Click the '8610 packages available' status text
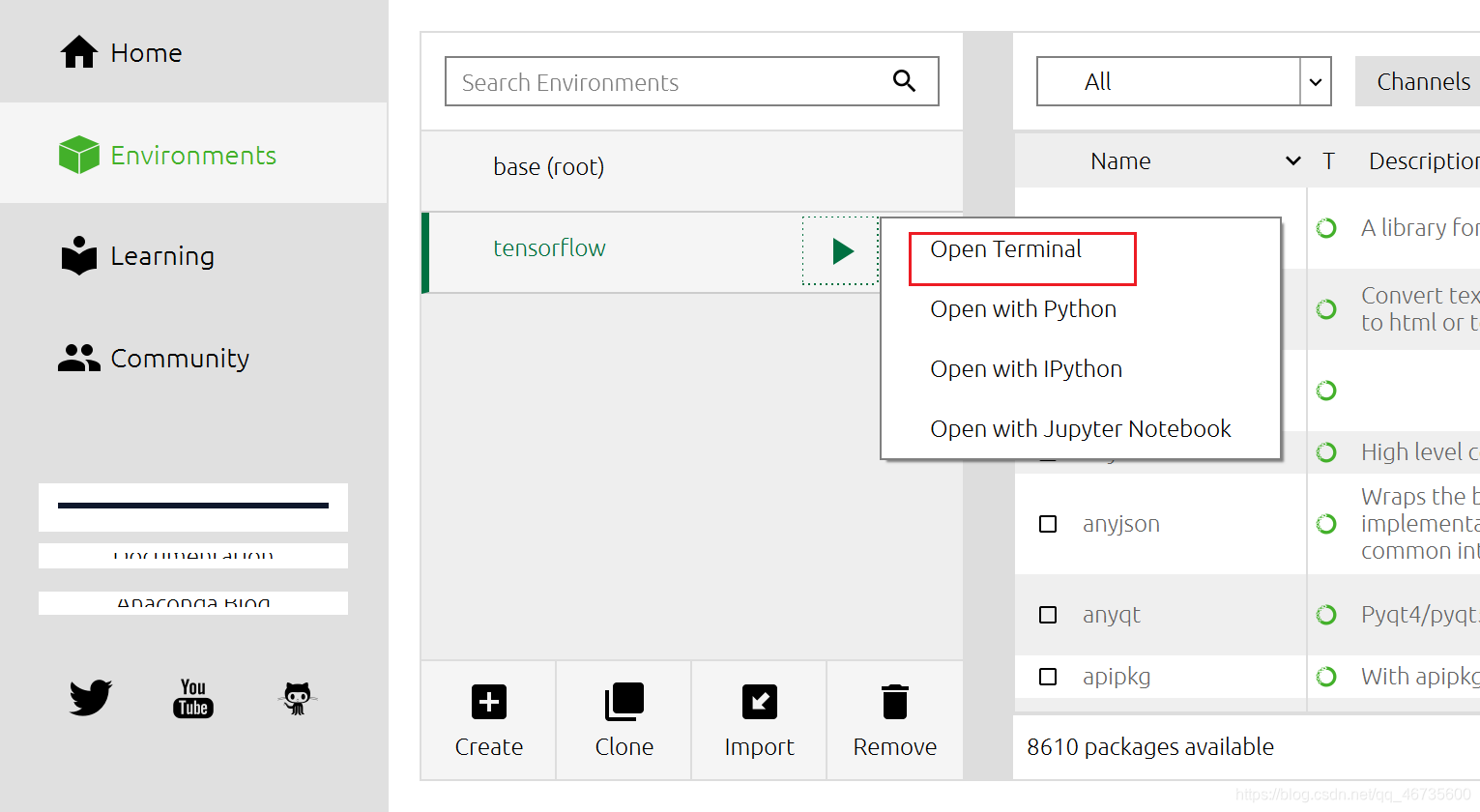 coord(1150,747)
